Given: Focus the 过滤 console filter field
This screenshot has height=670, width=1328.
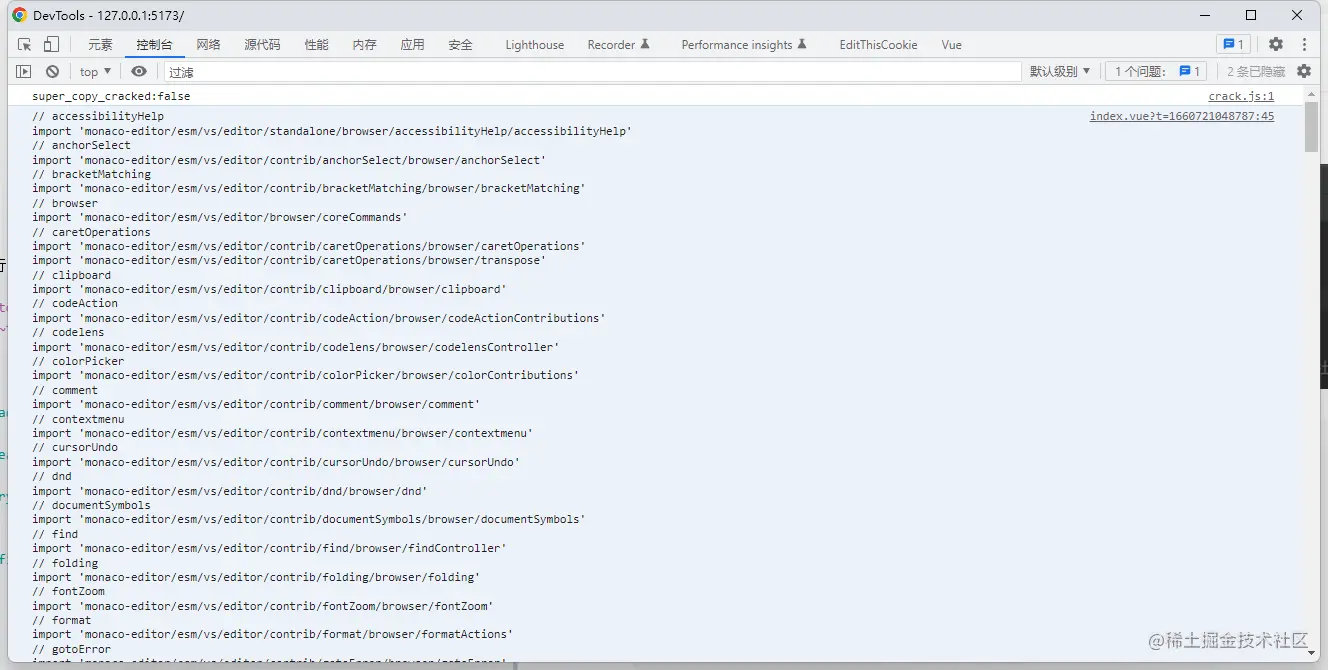Looking at the screenshot, I should [590, 72].
